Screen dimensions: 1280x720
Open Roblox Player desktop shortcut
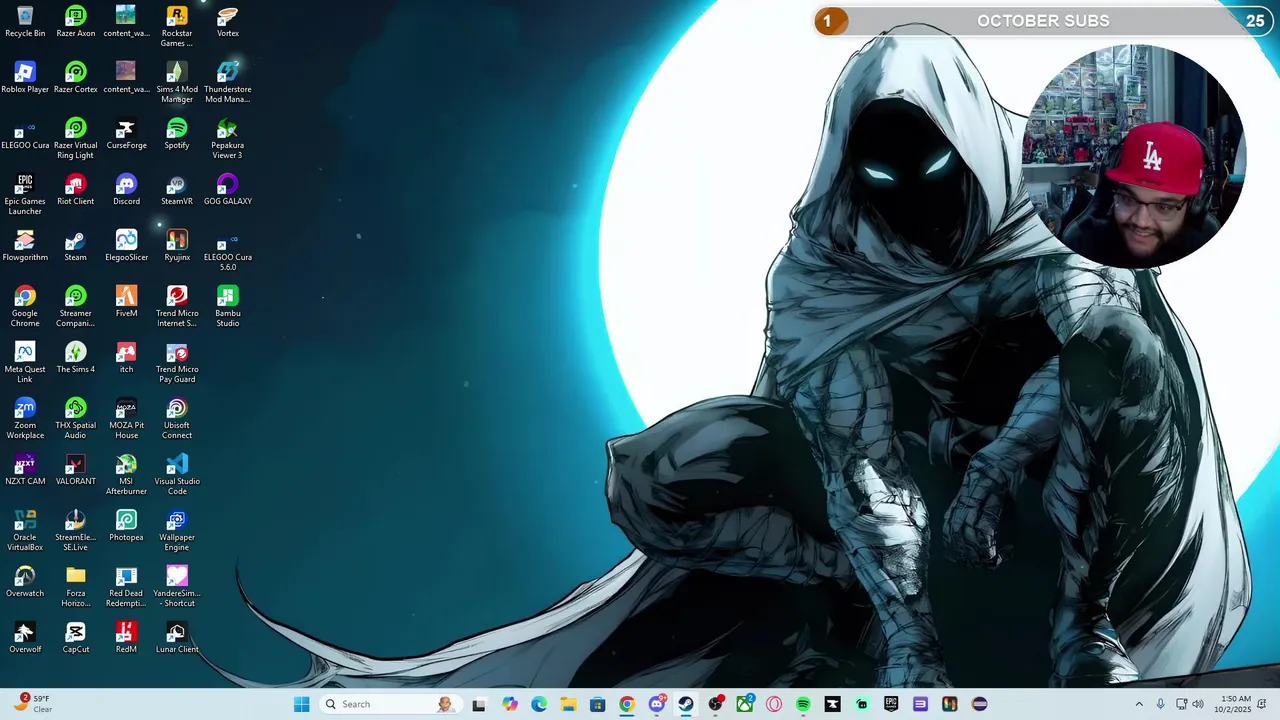click(x=25, y=77)
